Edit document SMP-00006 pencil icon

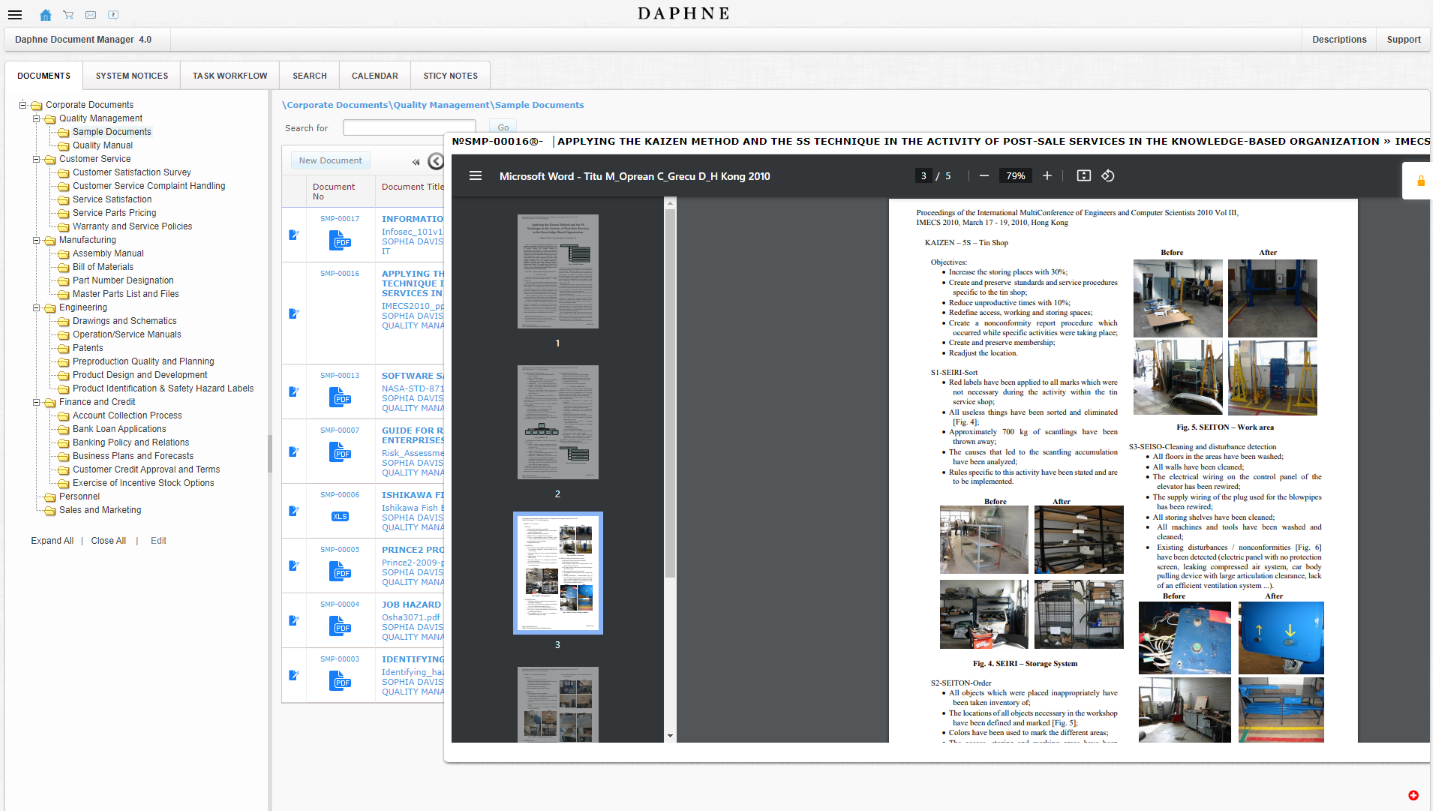294,511
